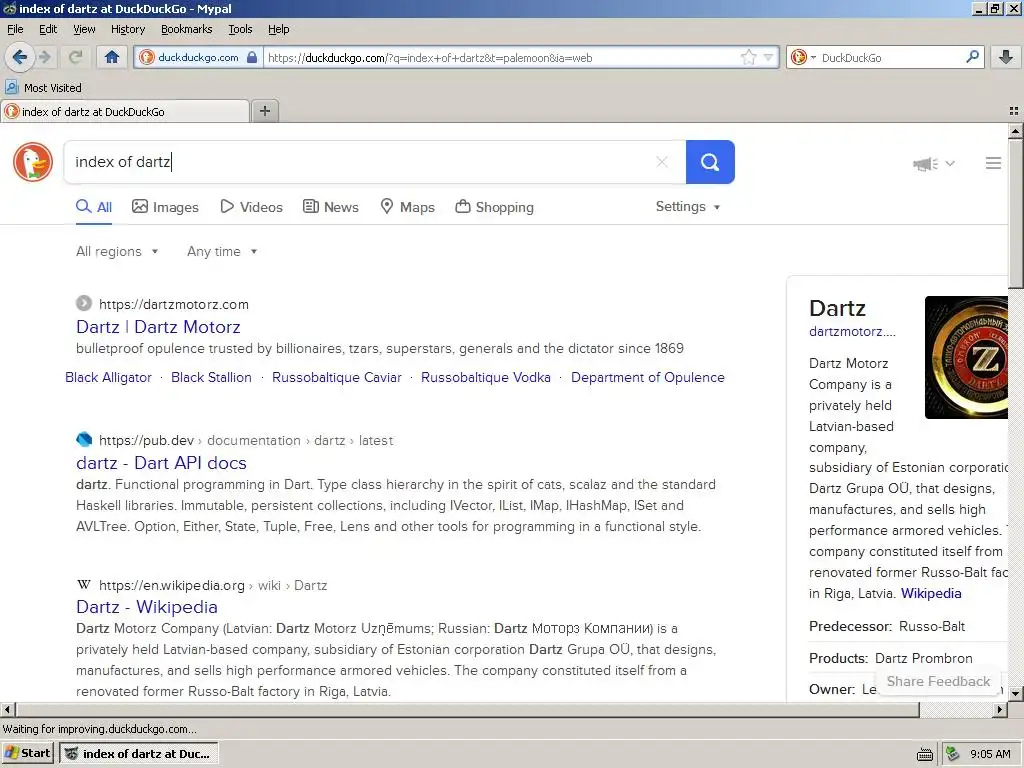The image size is (1024, 768).
Task: Open the Dartz | Dartz Motorz result
Action: [x=158, y=327]
